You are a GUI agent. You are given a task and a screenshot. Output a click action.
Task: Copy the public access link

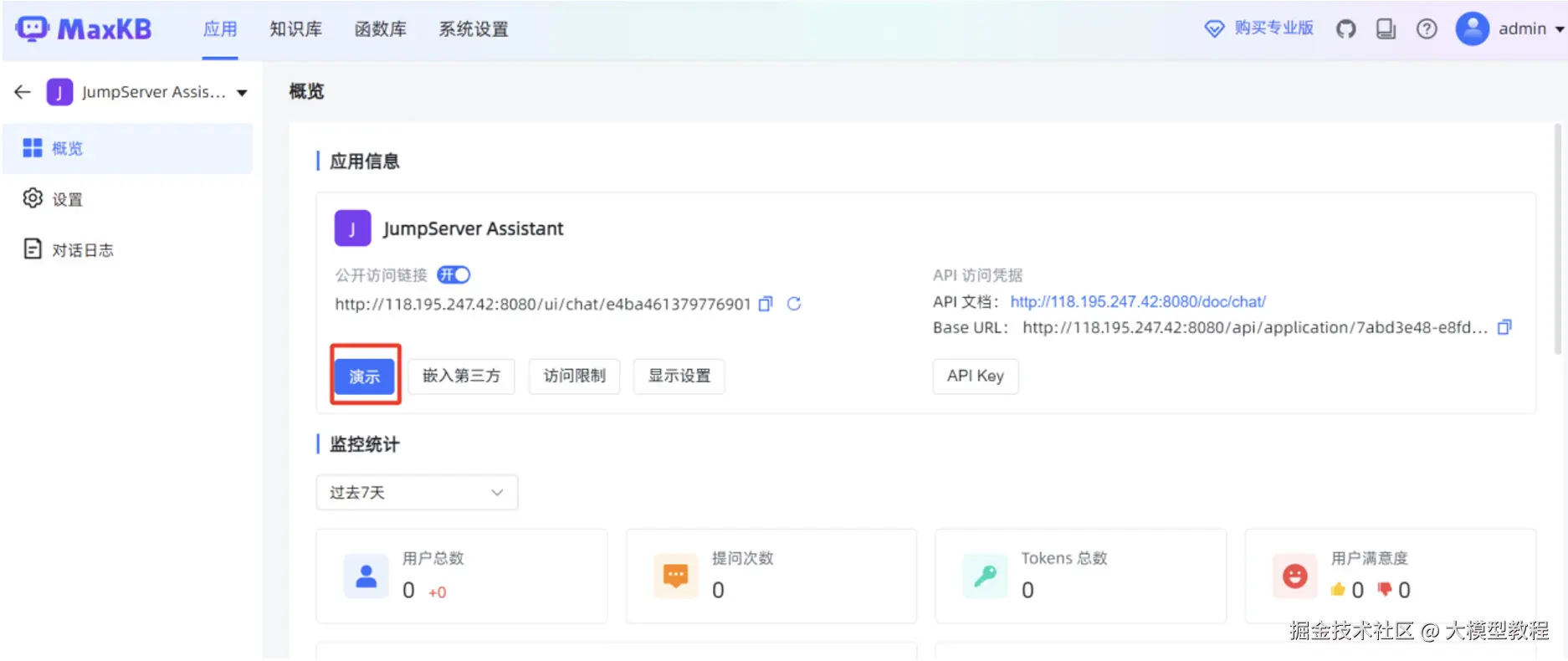pyautogui.click(x=765, y=304)
